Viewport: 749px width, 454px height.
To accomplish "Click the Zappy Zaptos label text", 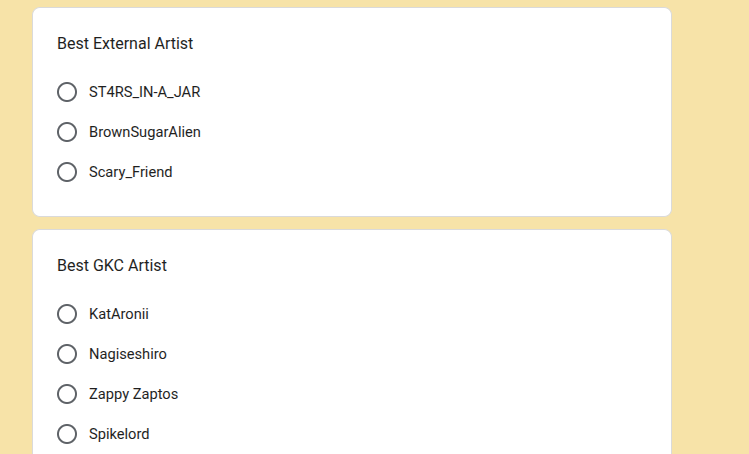I will tap(133, 394).
